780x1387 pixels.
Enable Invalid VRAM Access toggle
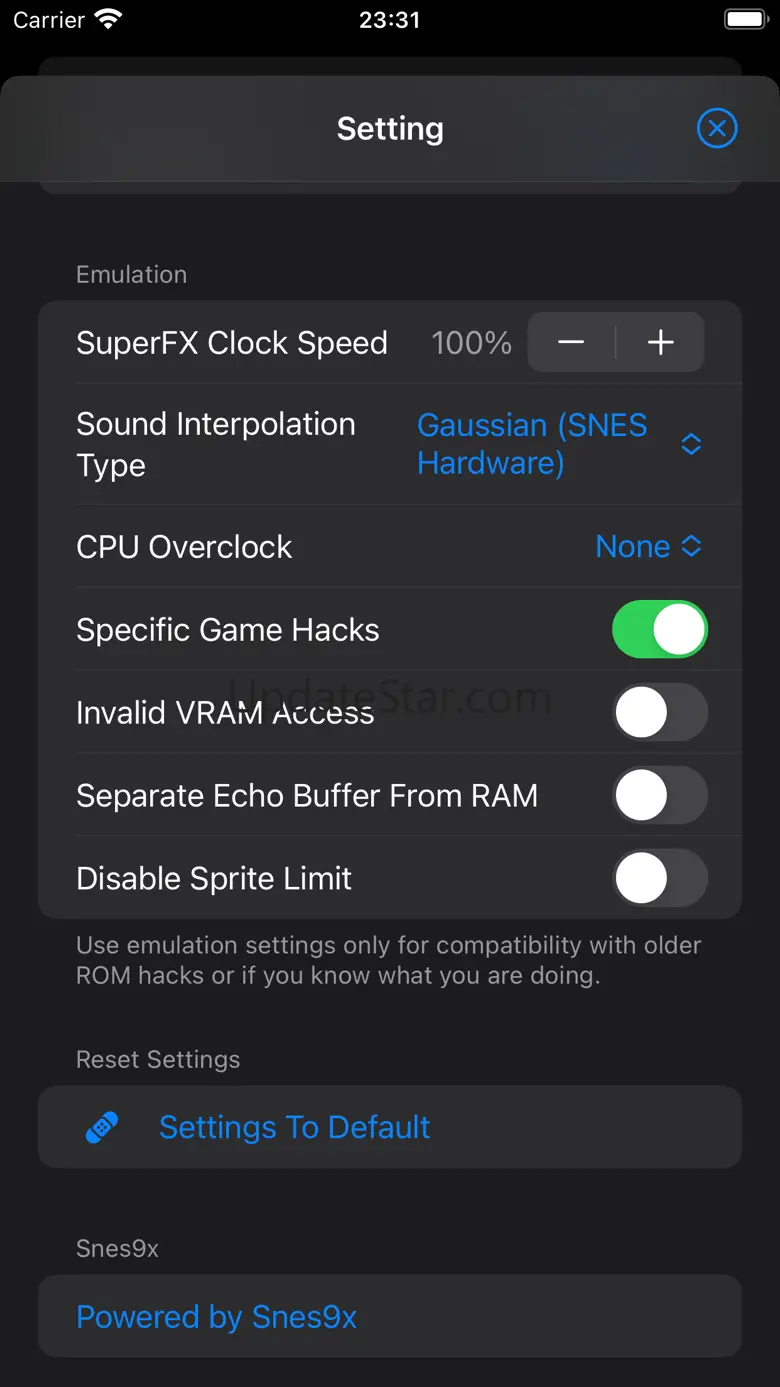pyautogui.click(x=659, y=713)
